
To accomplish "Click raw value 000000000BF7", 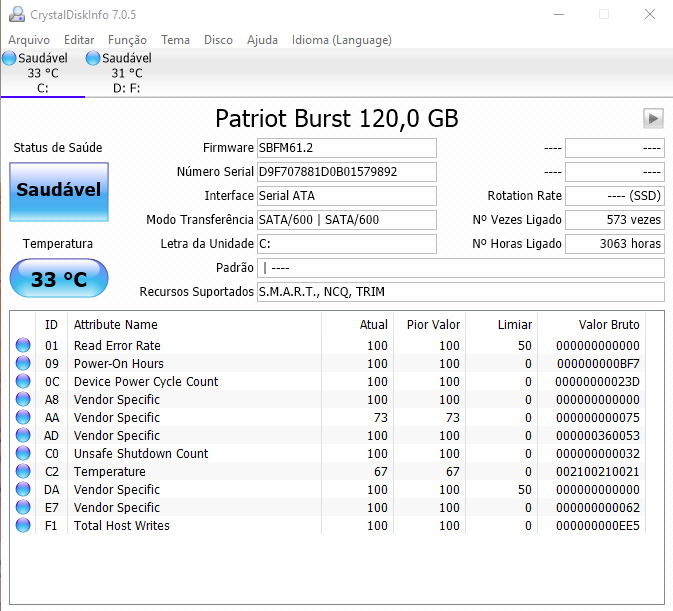I will point(598,363).
